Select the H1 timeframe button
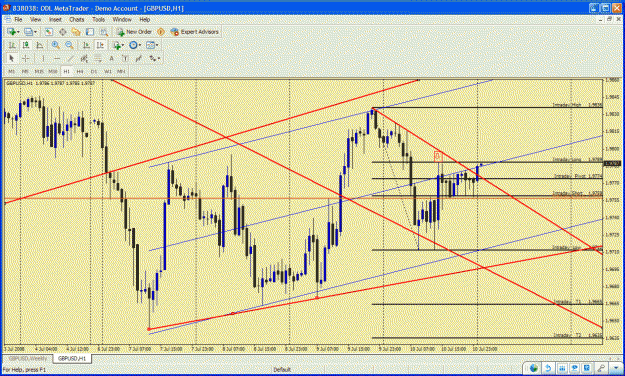This screenshot has width=625, height=376. (67, 71)
